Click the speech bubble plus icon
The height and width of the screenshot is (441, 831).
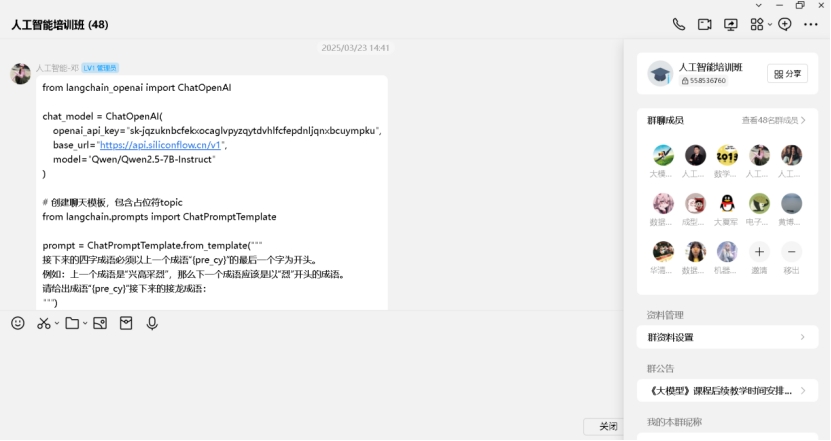point(785,24)
